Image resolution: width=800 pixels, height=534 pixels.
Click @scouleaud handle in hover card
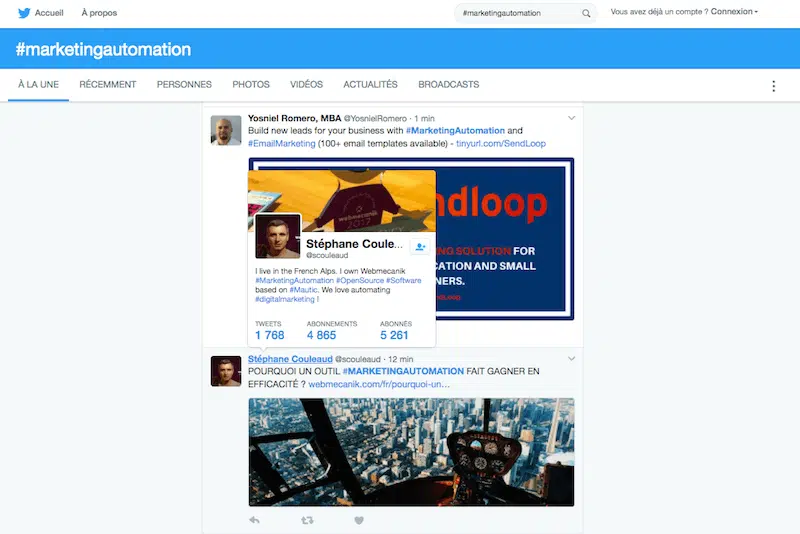327,255
